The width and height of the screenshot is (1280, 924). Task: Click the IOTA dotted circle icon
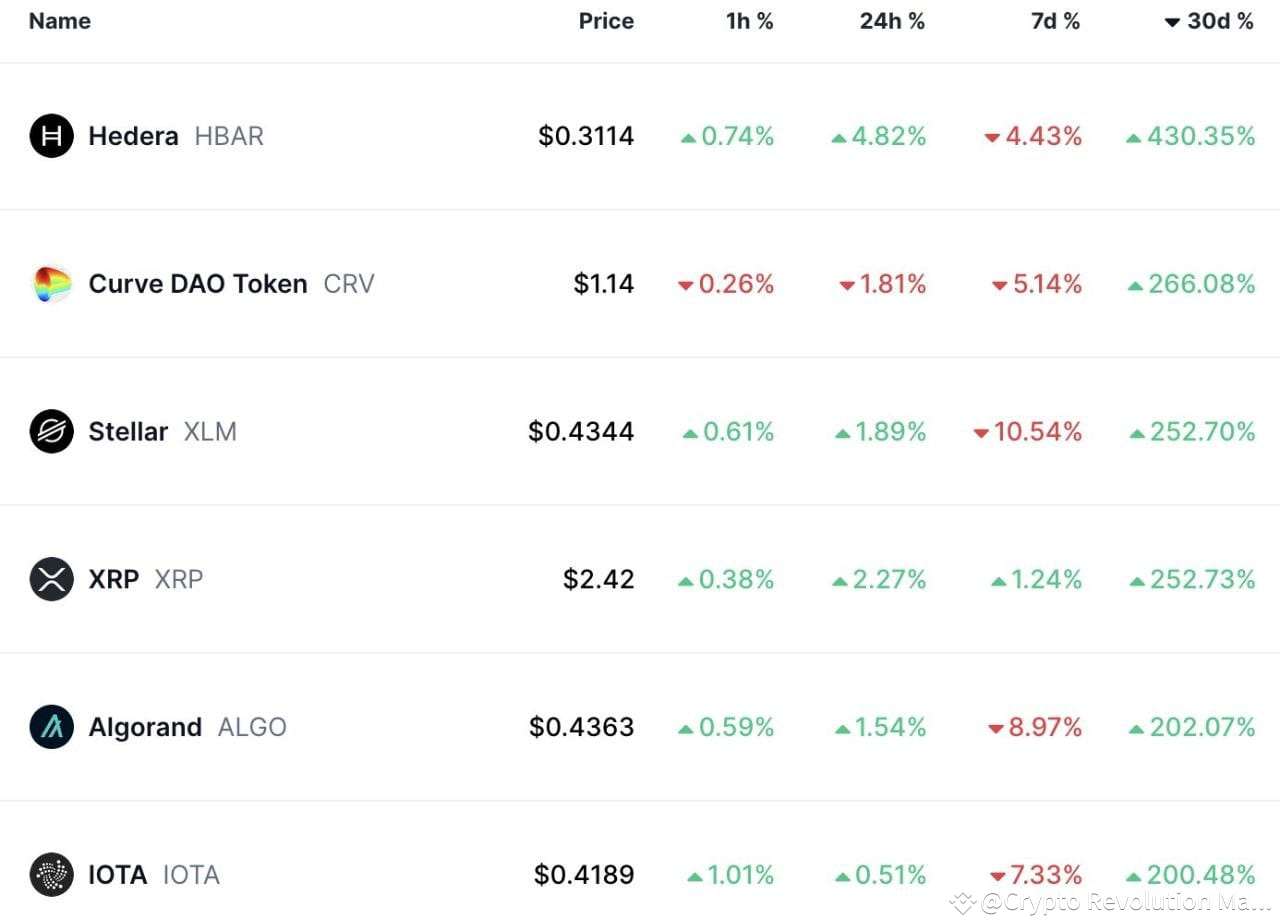pyautogui.click(x=51, y=874)
